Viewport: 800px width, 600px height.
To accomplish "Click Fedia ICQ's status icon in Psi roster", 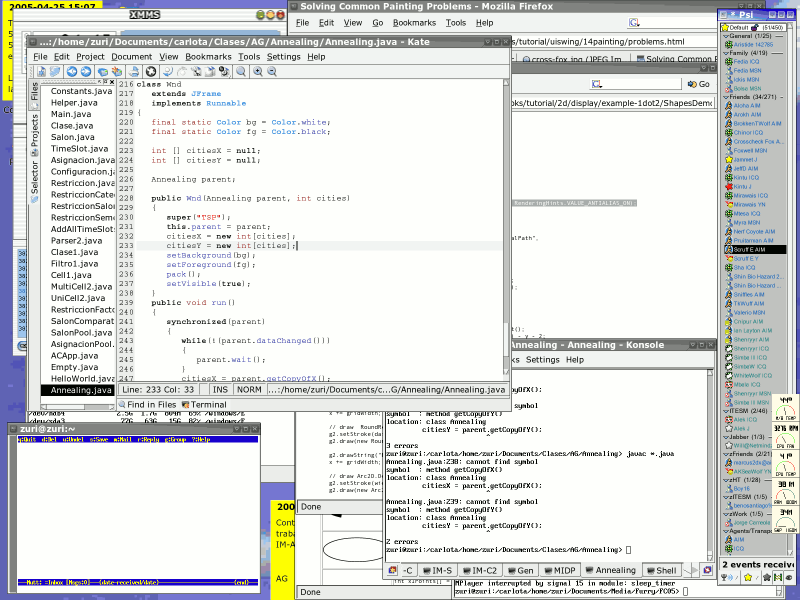I will (729, 62).
